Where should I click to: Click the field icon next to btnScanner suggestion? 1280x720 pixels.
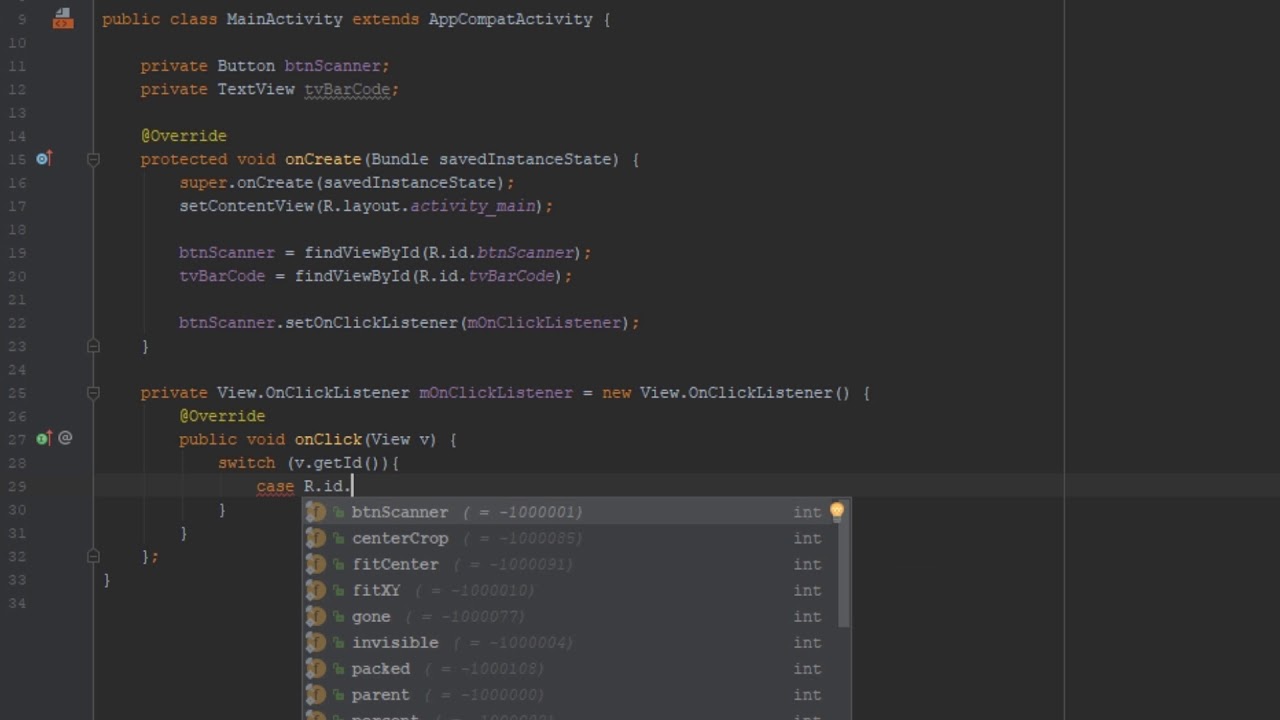click(316, 512)
